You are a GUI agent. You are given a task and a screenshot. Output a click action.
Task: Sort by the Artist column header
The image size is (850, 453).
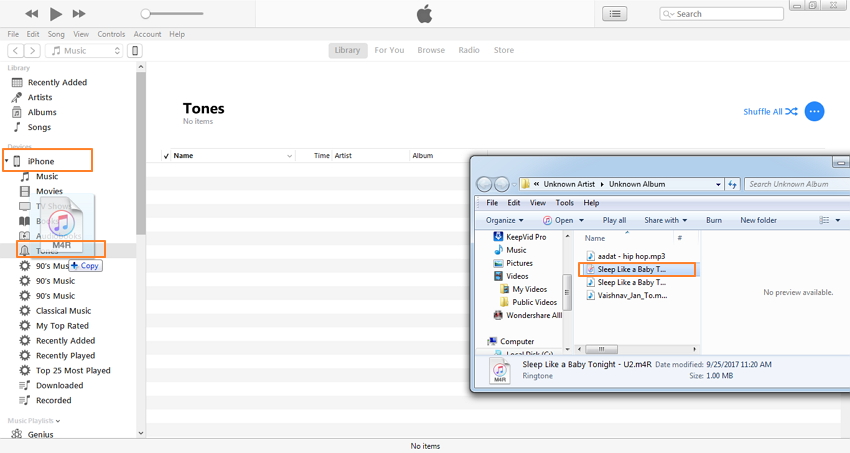[x=343, y=156]
